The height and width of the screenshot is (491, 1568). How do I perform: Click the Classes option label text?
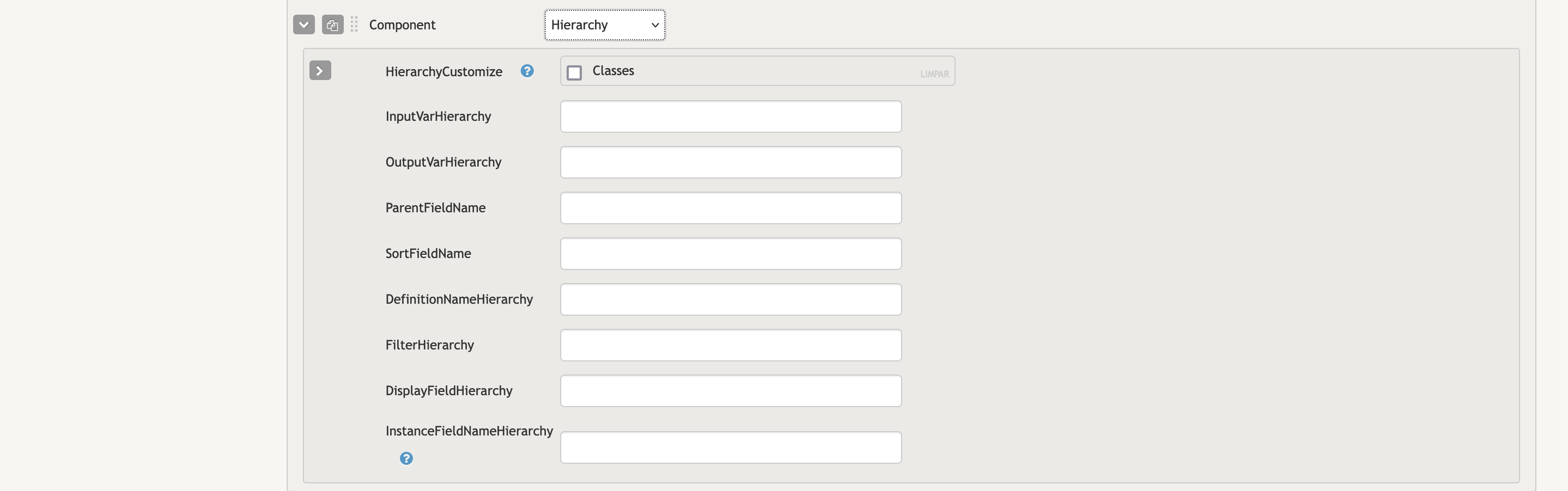click(613, 71)
